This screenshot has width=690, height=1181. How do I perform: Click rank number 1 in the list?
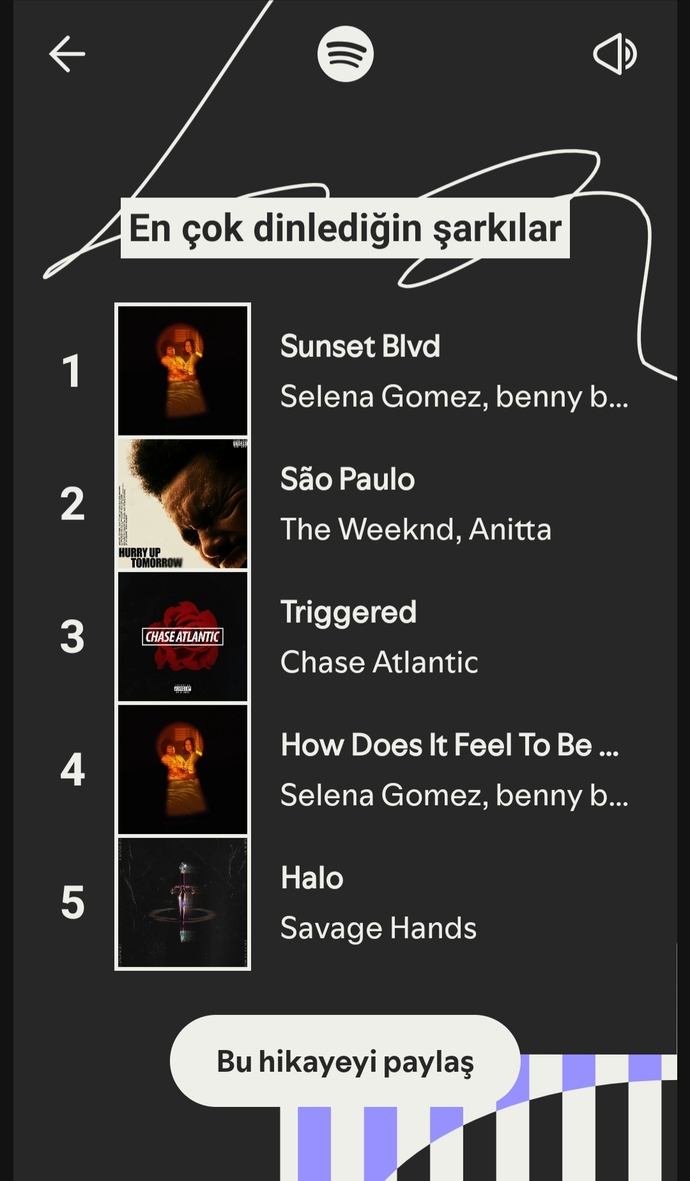pos(72,372)
